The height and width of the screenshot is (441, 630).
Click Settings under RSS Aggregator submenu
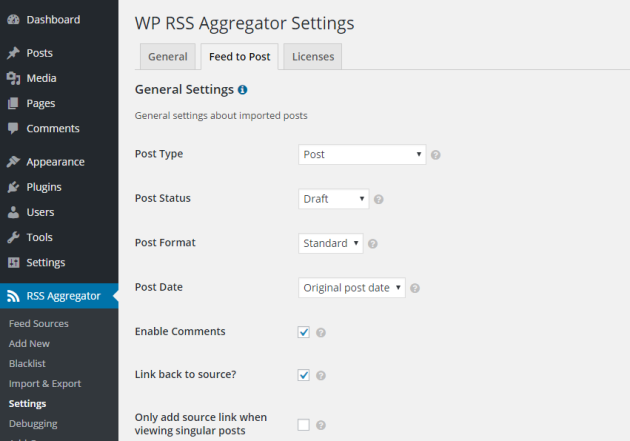(27, 404)
